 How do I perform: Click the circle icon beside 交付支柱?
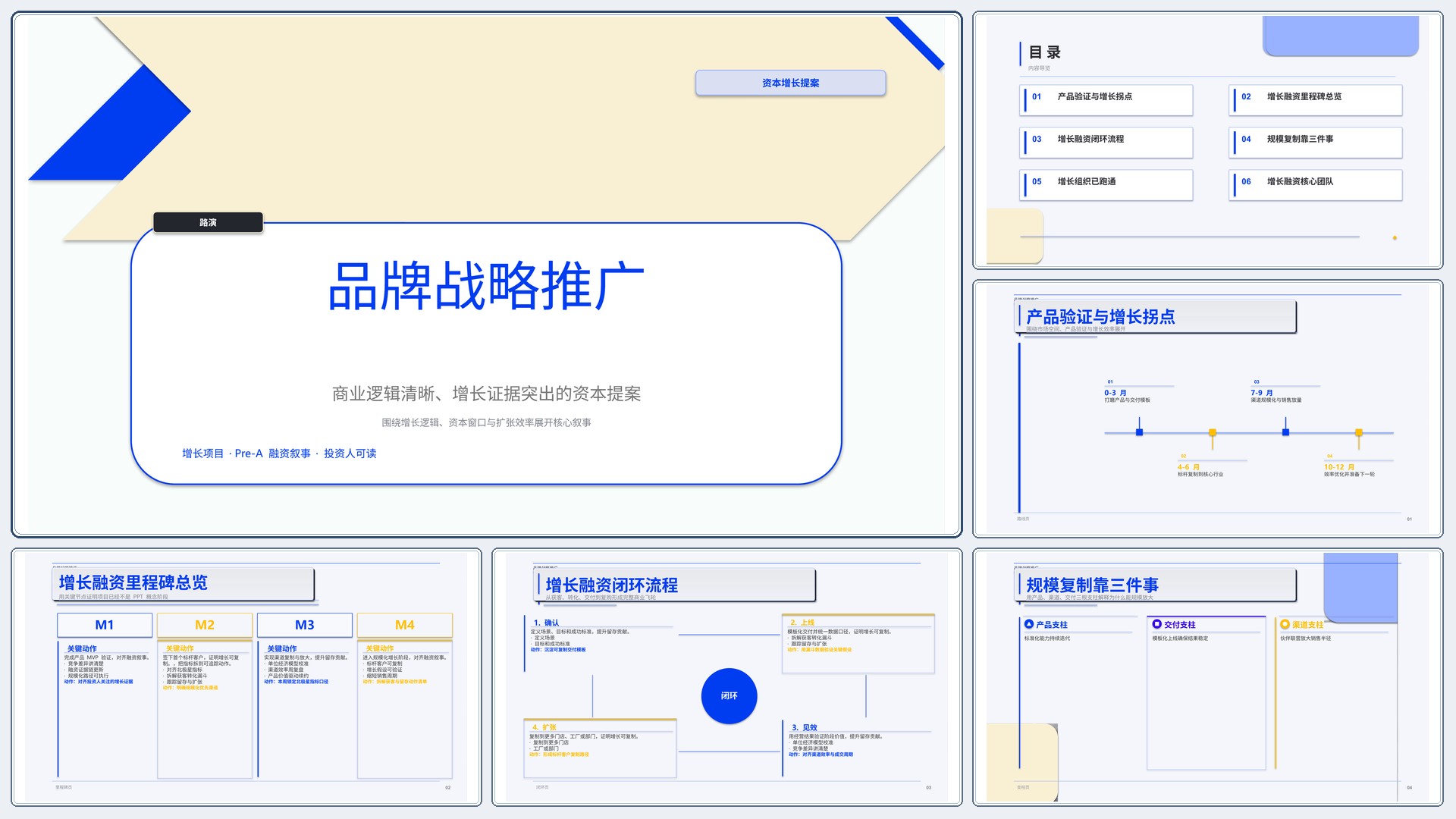(x=1157, y=624)
